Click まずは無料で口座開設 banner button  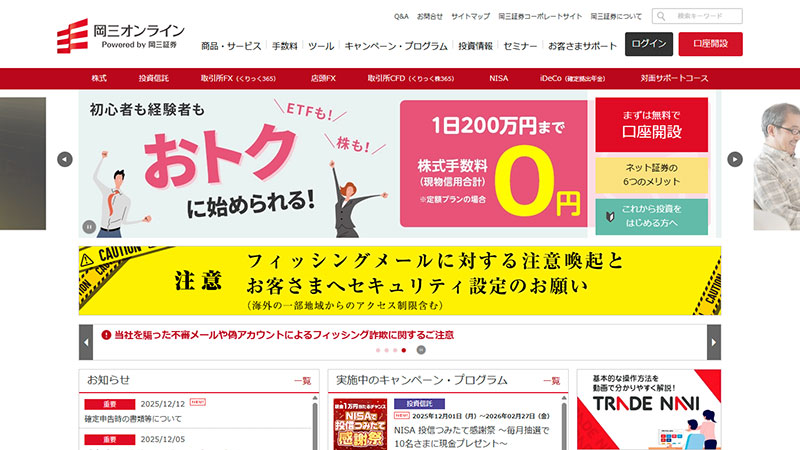click(652, 124)
